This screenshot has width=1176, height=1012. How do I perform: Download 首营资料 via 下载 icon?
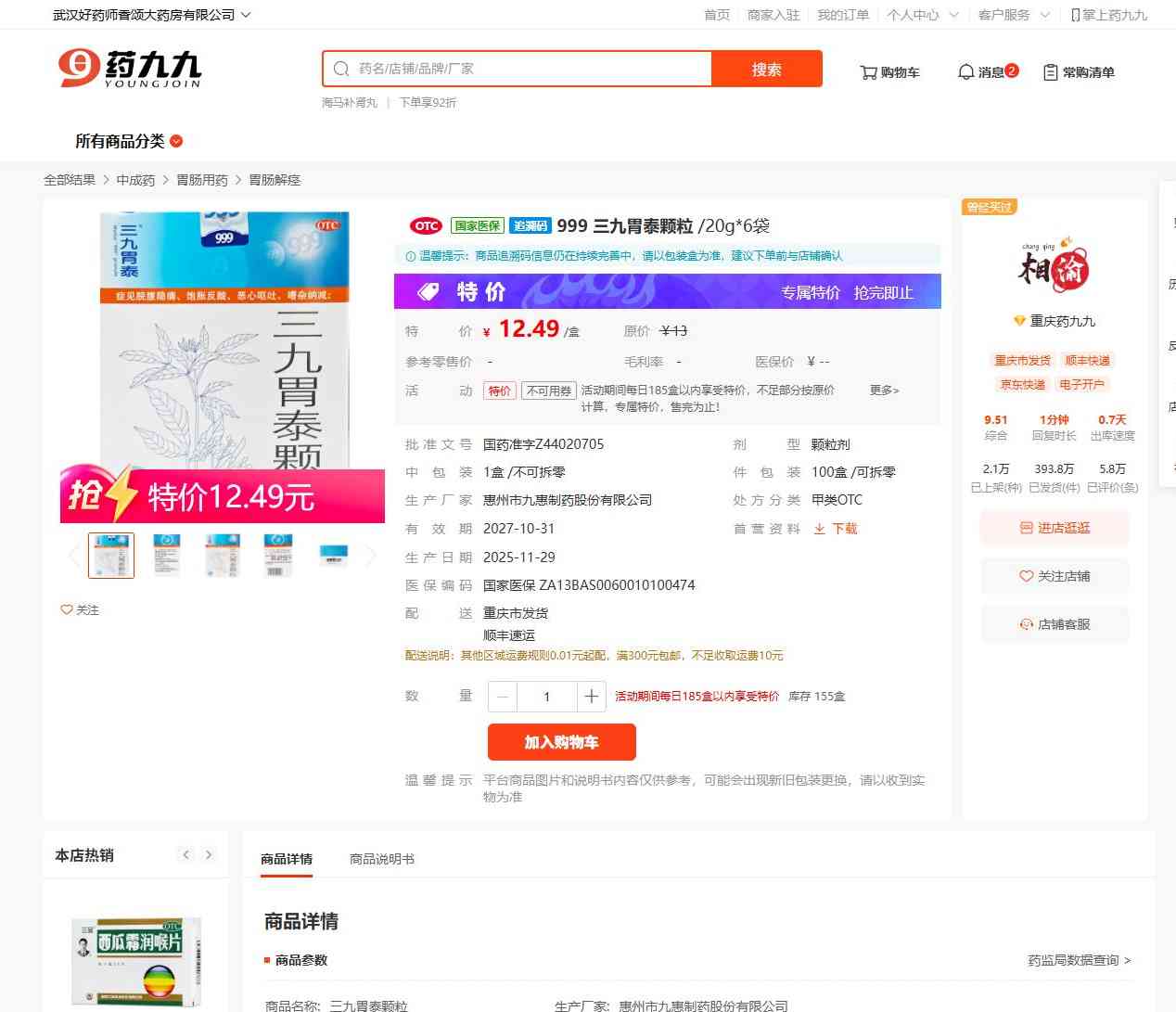tap(836, 529)
